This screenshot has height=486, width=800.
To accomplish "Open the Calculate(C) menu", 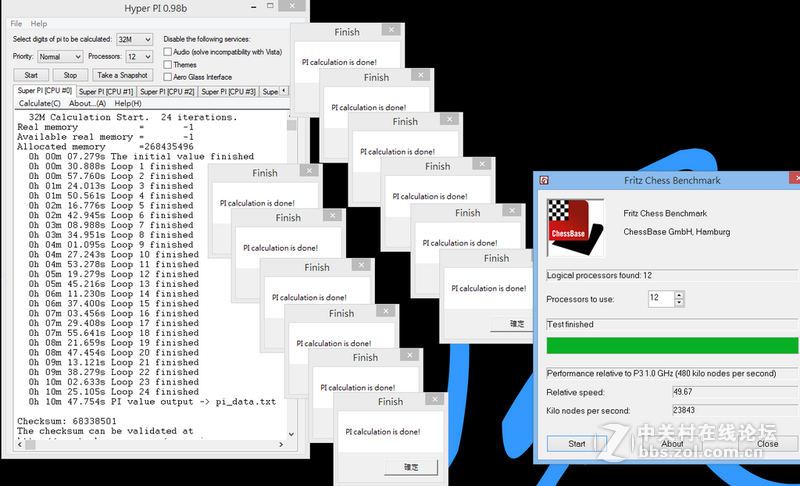I will 39,104.
